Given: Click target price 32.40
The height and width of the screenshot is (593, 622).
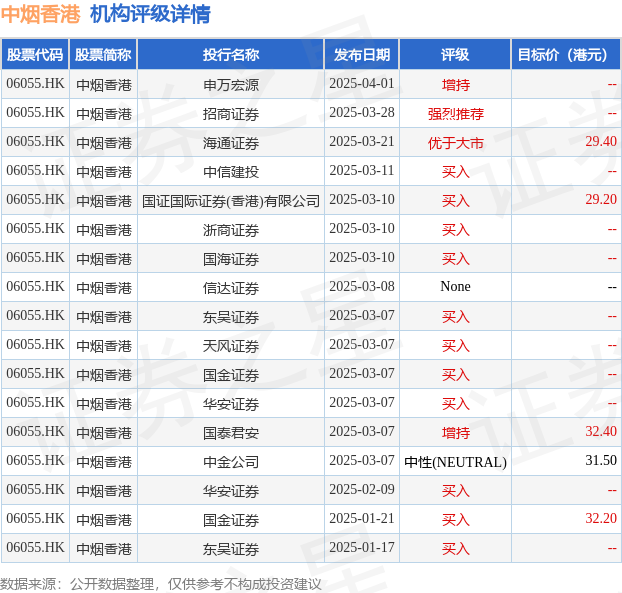Looking at the screenshot, I should point(601,432).
